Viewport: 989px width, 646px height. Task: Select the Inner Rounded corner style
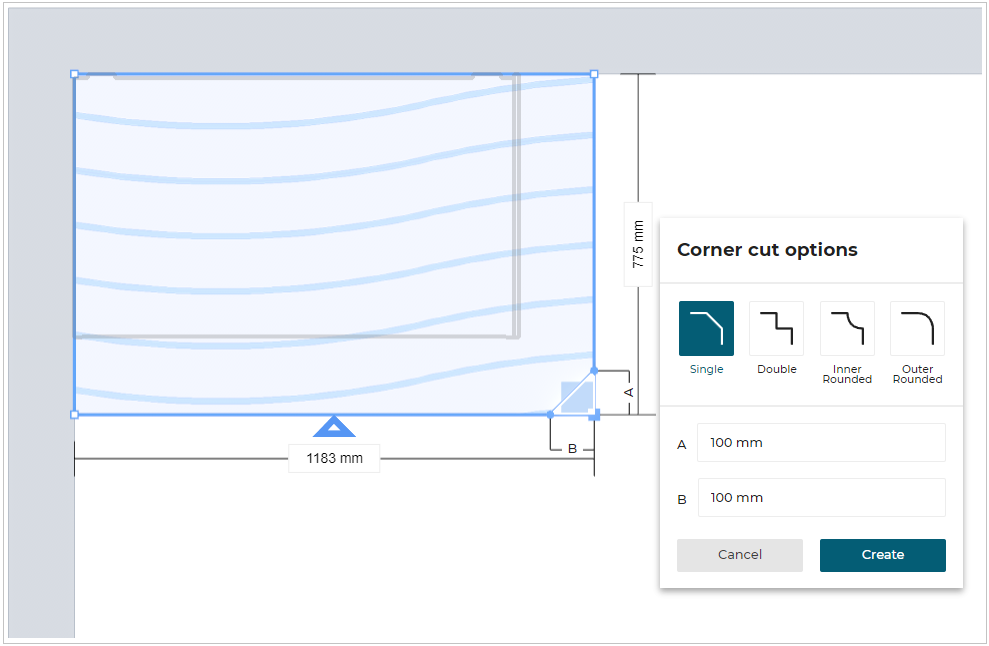coord(846,328)
